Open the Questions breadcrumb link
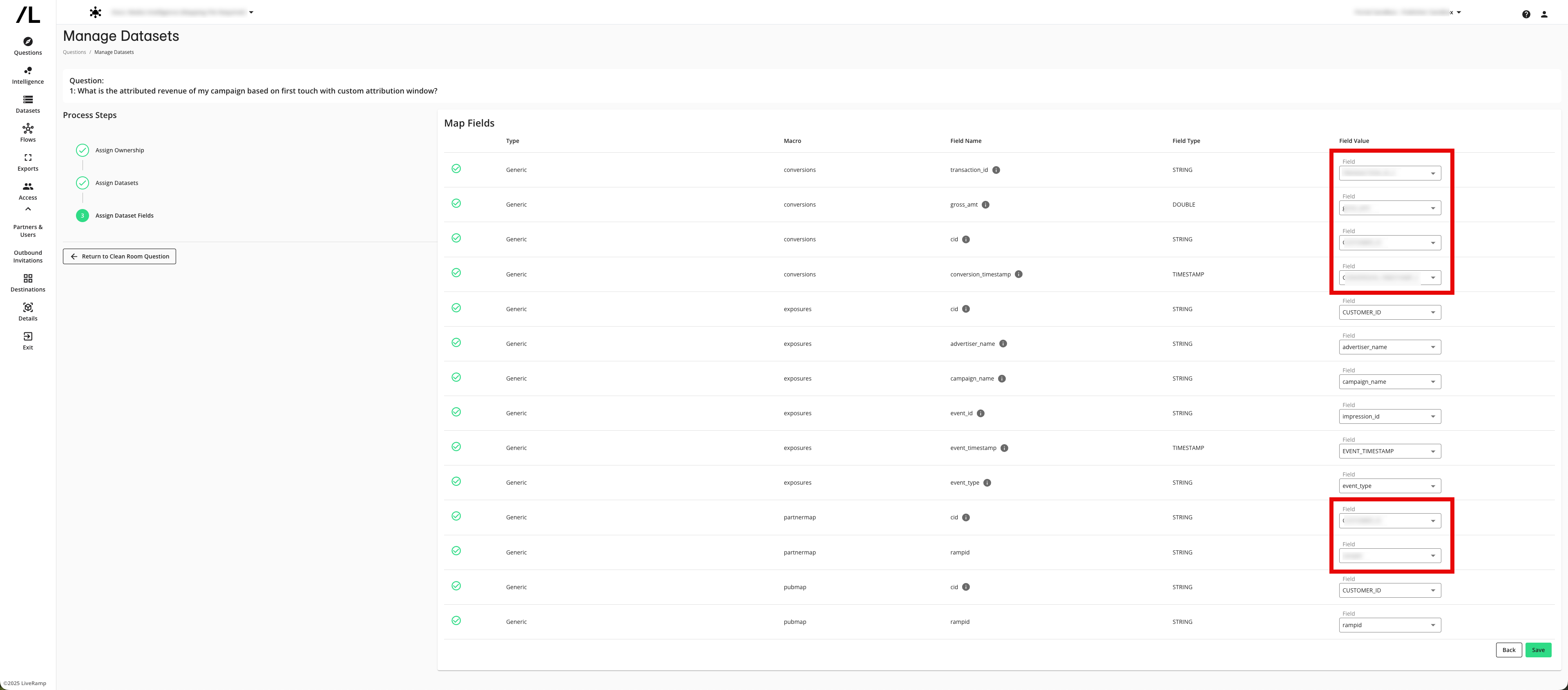The image size is (1568, 690). pos(74,52)
